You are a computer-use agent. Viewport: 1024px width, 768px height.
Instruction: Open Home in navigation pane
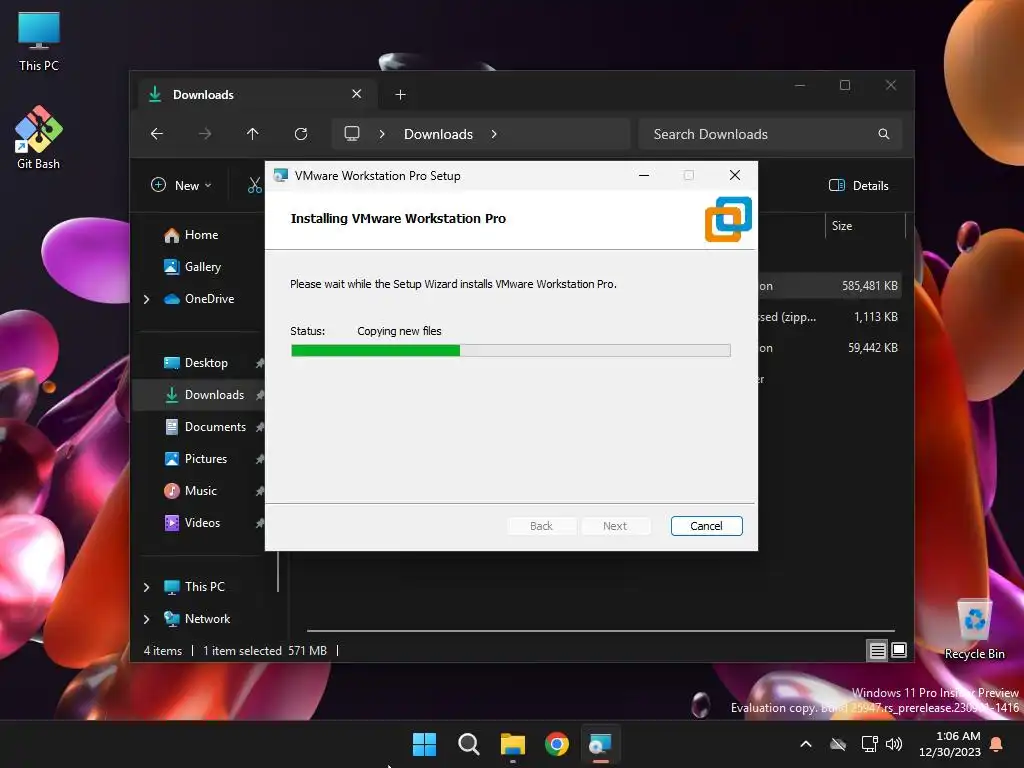click(201, 235)
